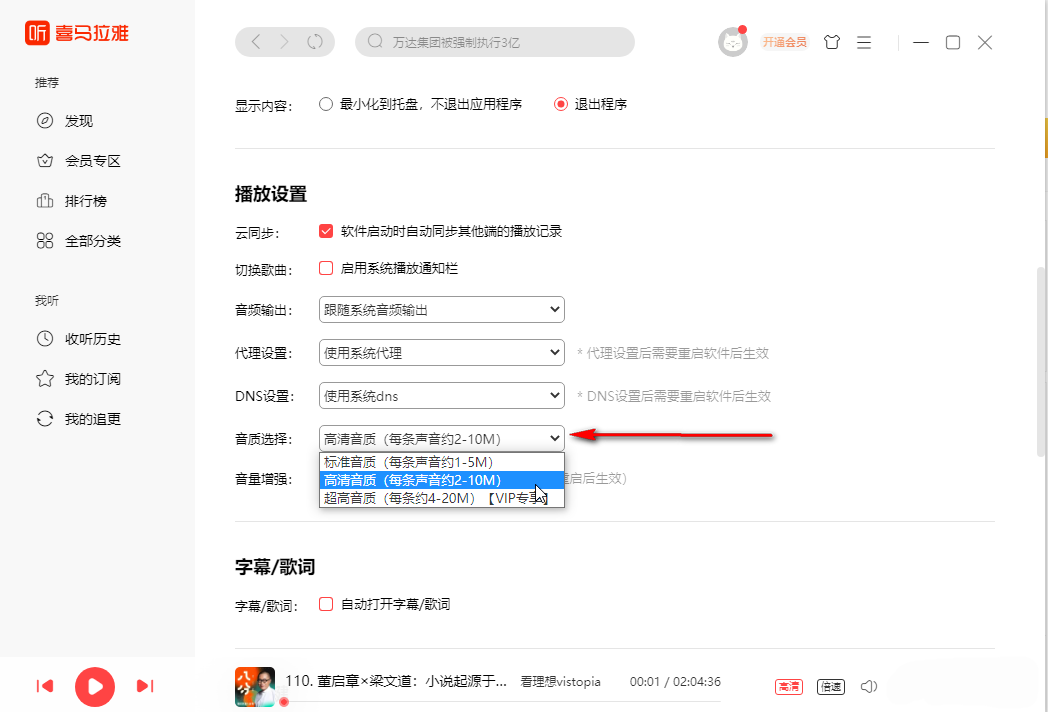Image resolution: width=1048 pixels, height=712 pixels.
Task: Click the 会员专区 crown icon
Action: (45, 161)
